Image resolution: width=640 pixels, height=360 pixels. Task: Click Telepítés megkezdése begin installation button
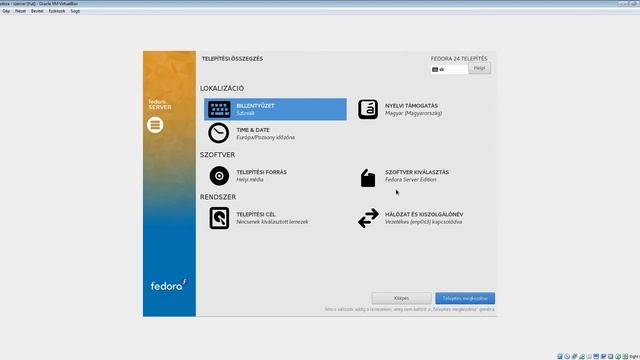pos(465,298)
